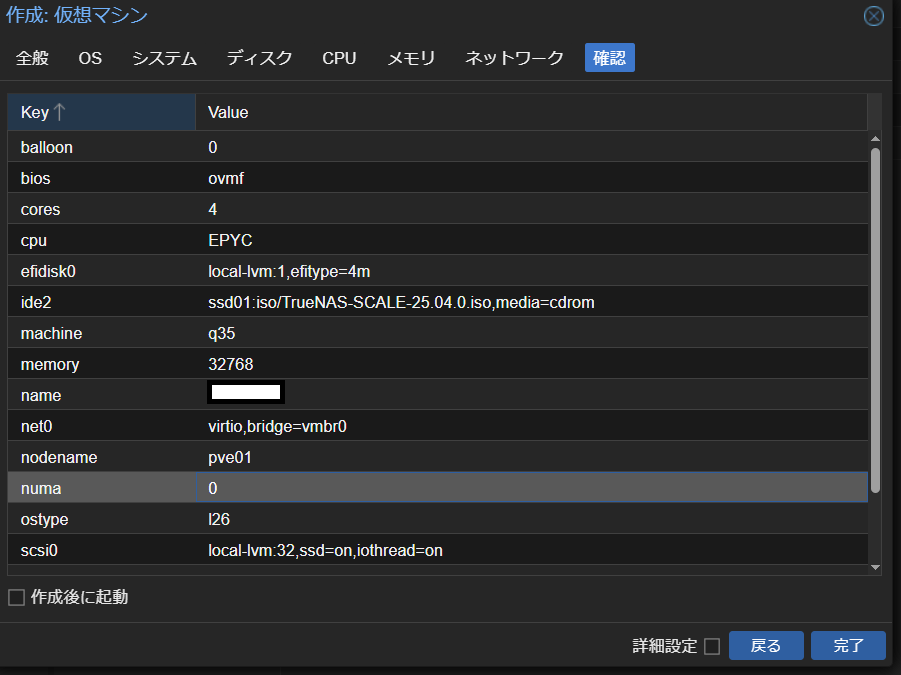Click the vertical scrollbar thumb
The height and width of the screenshot is (675, 901).
click(x=876, y=320)
